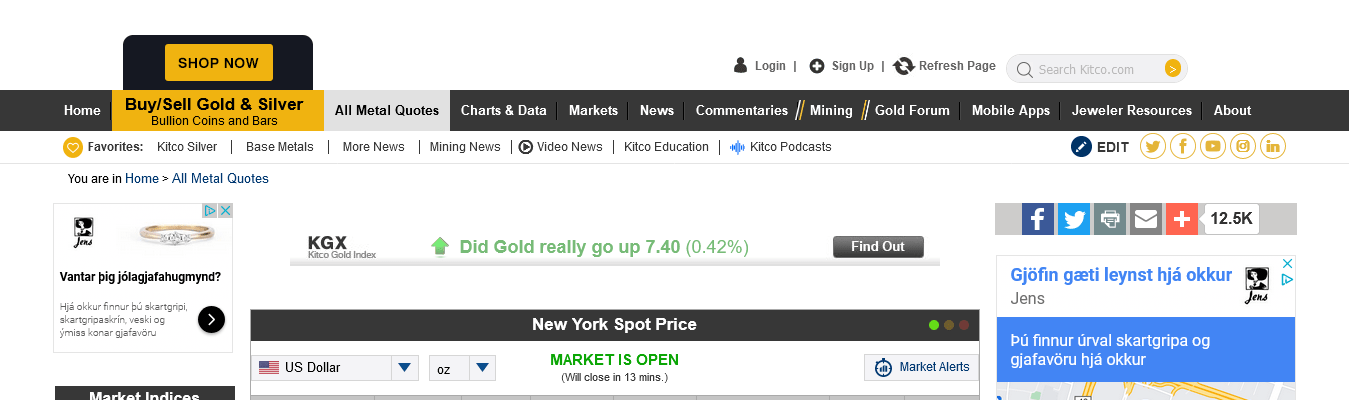Click the Find Out button in KGX banner

point(878,247)
